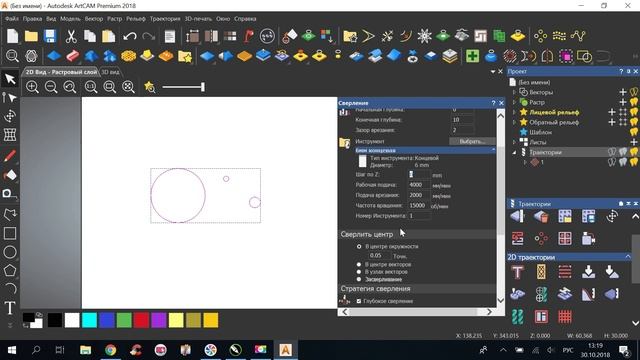Toggle visibility bulb for Растр
This screenshot has height=360, width=640.
[x=634, y=102]
